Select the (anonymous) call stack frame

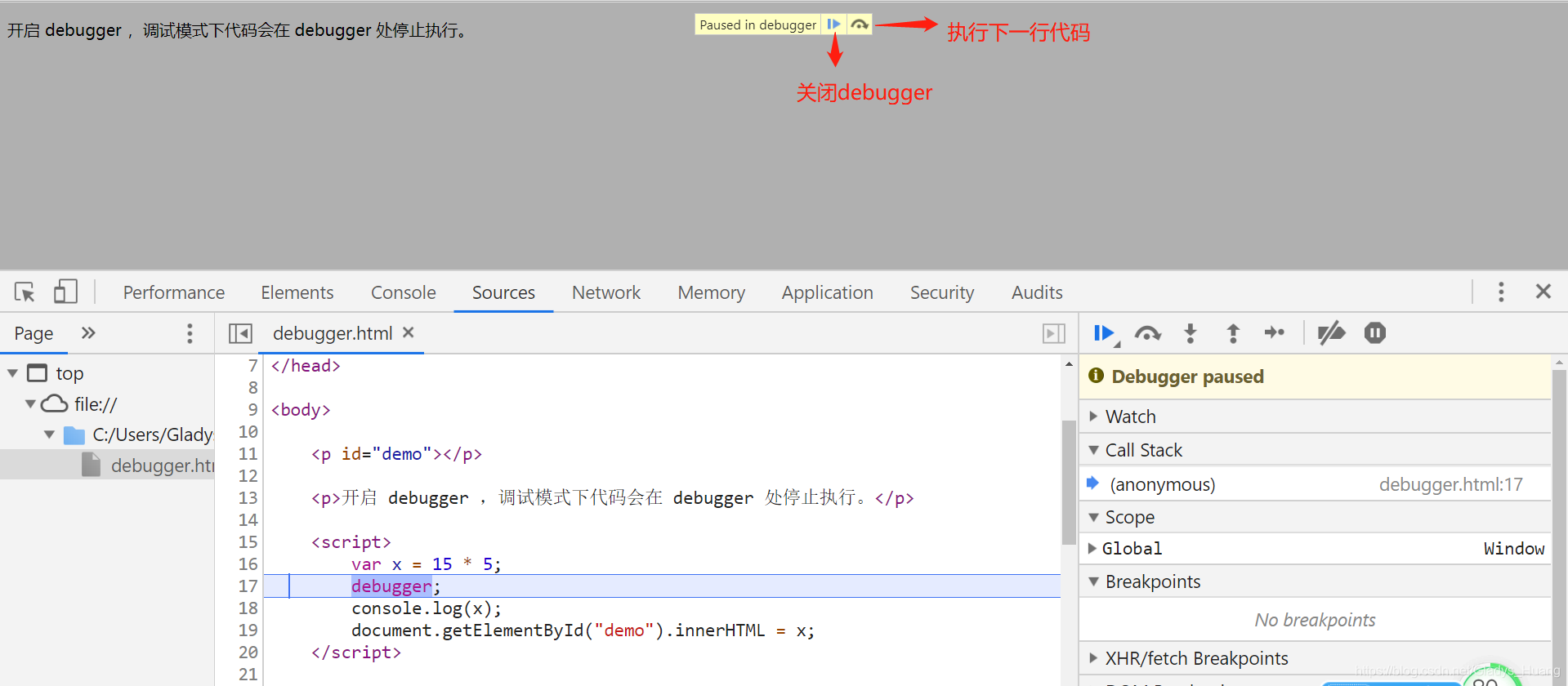1163,484
